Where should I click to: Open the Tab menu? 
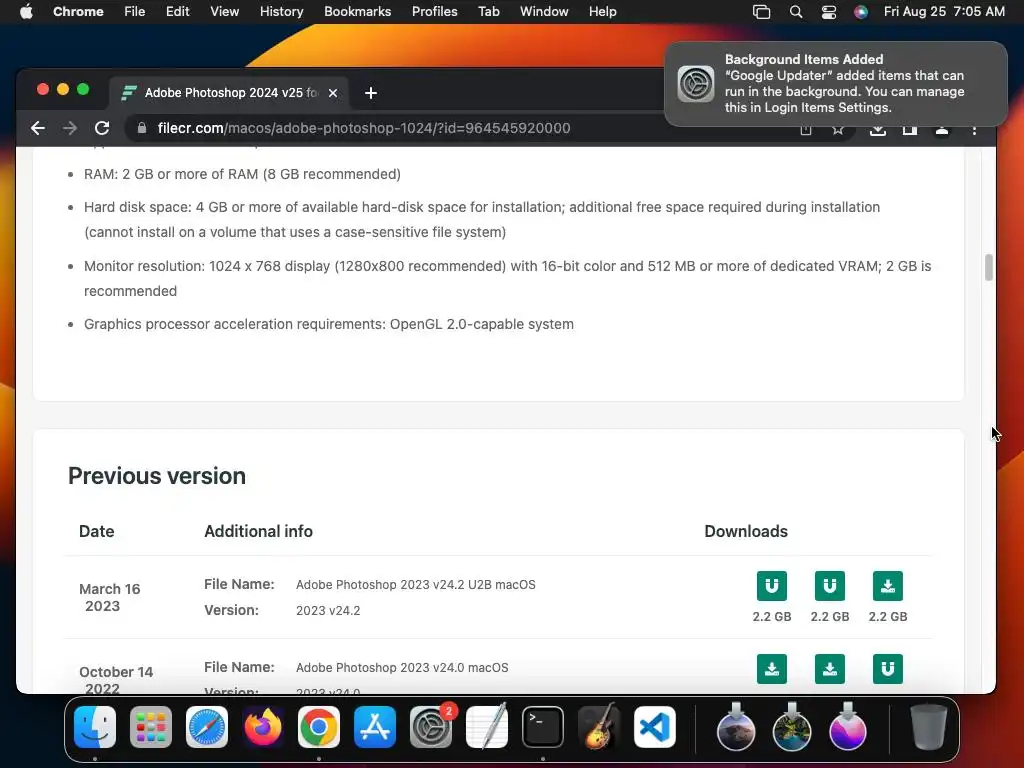[x=488, y=11]
